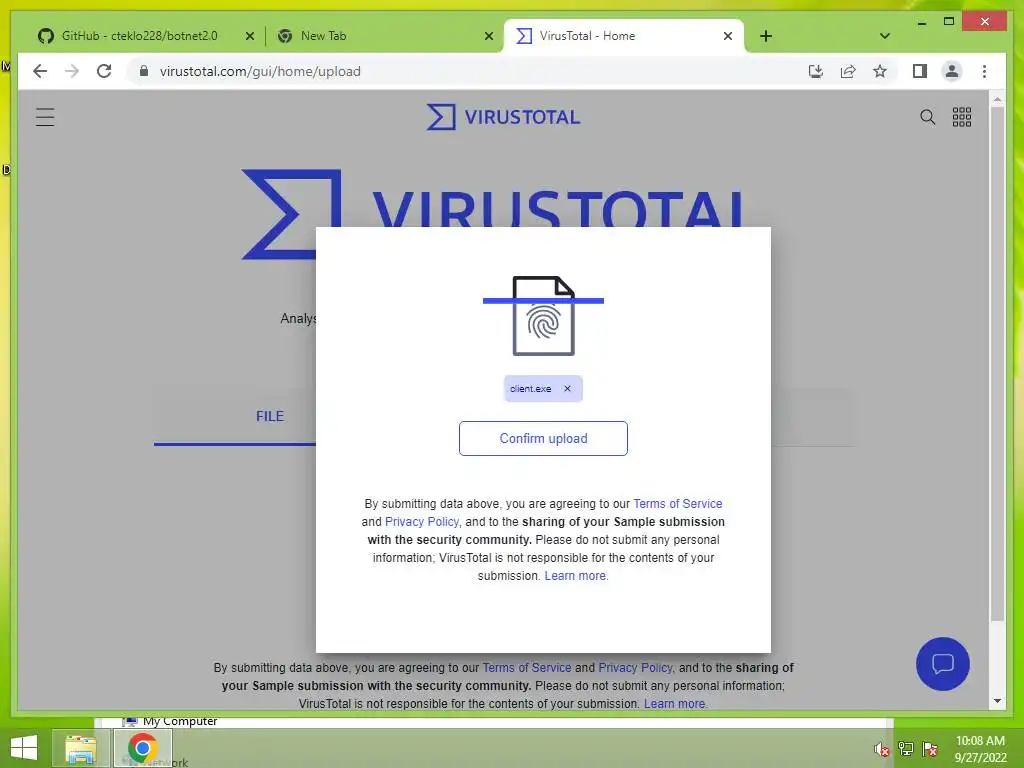Click bottom page Learn more link
The height and width of the screenshot is (768, 1024).
674,703
